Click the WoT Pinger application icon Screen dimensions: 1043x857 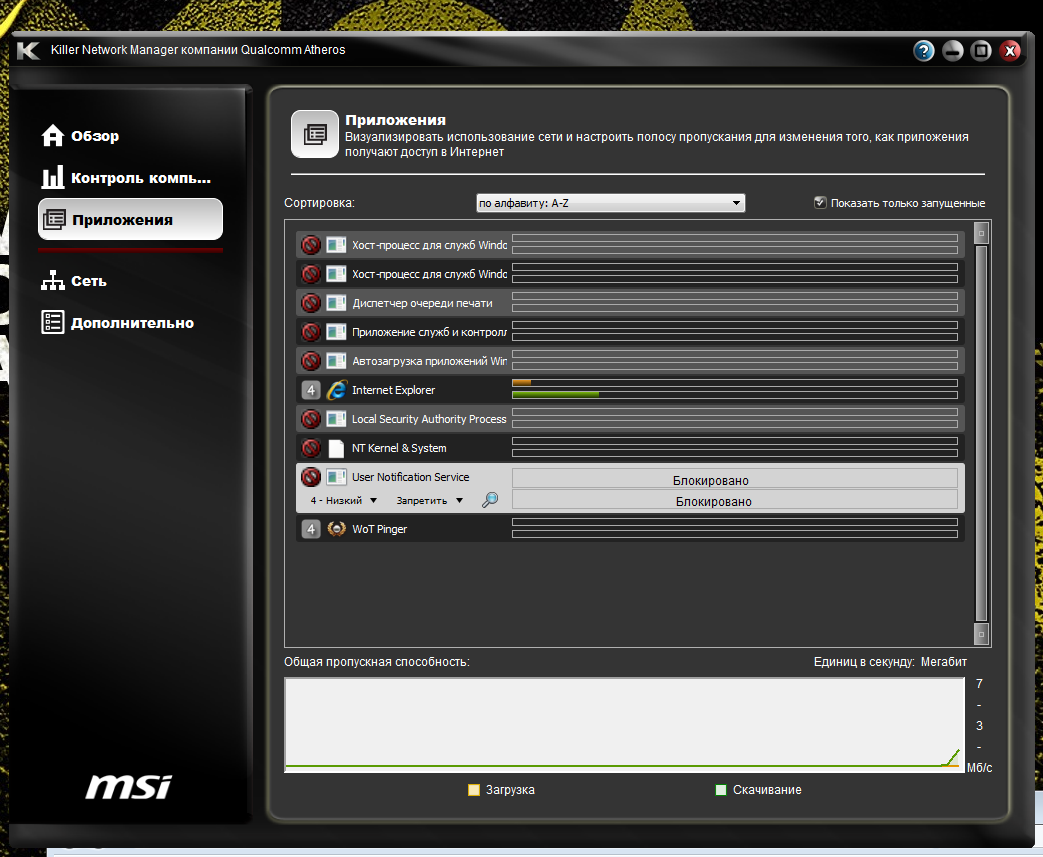(x=337, y=529)
